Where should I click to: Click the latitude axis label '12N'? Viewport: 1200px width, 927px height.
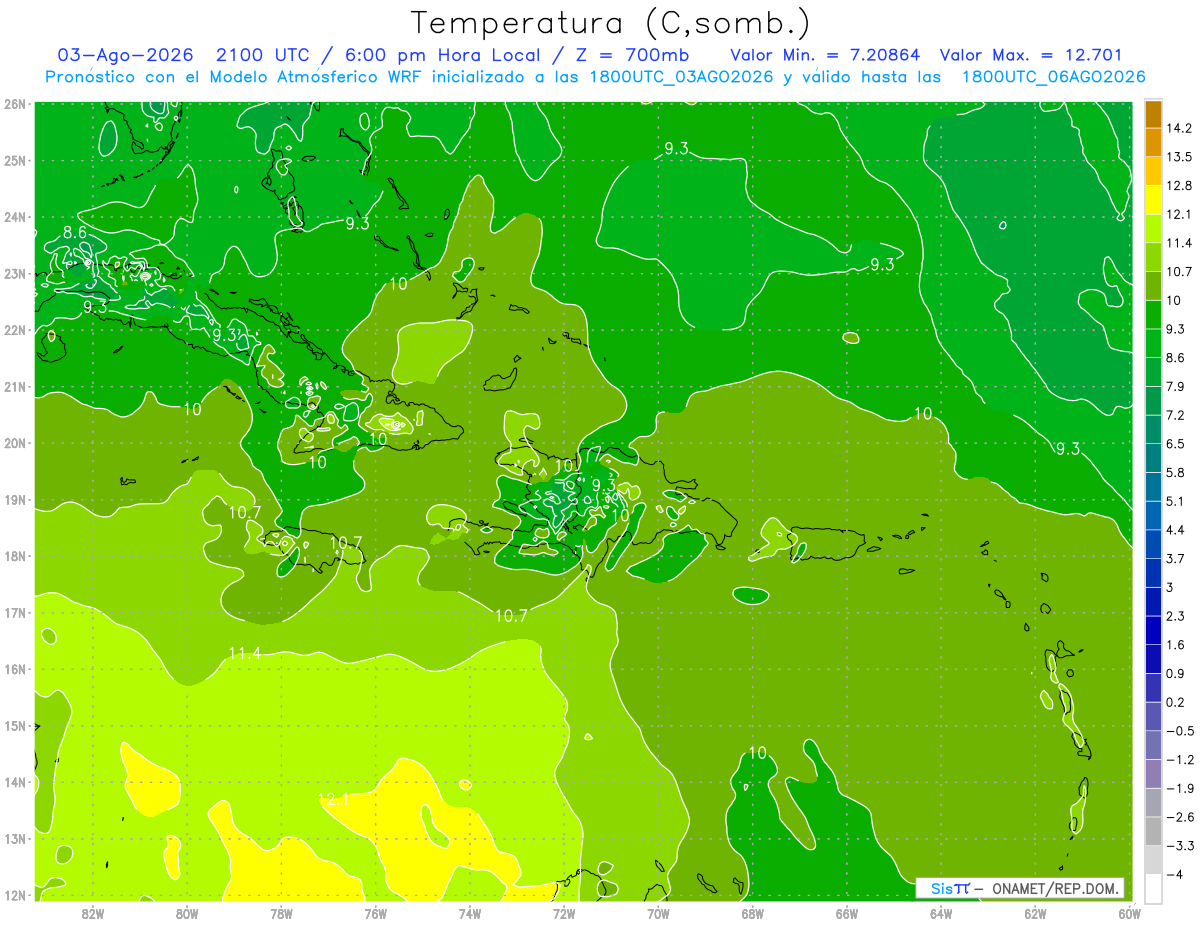15,895
